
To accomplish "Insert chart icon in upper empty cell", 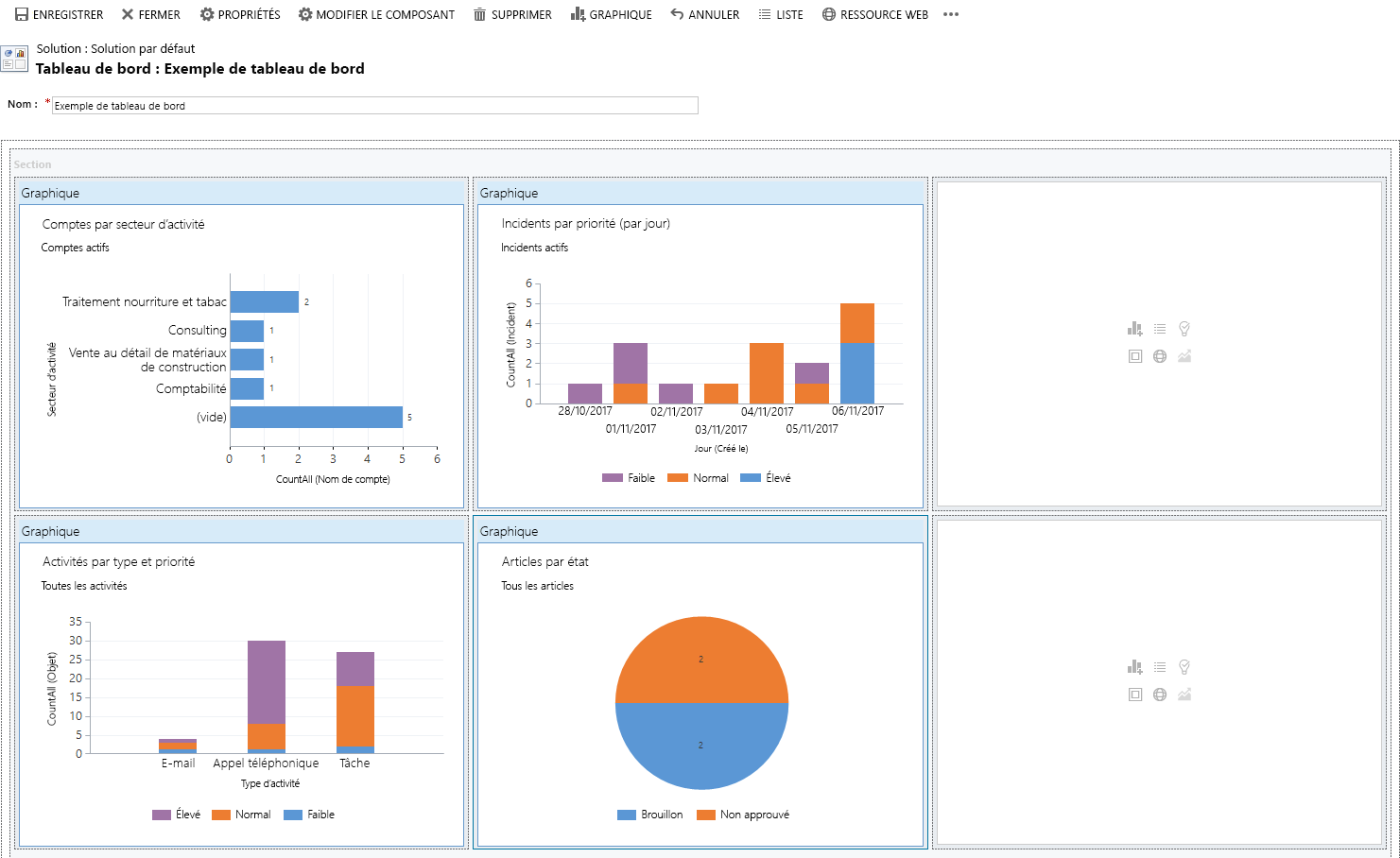I will click(1135, 329).
